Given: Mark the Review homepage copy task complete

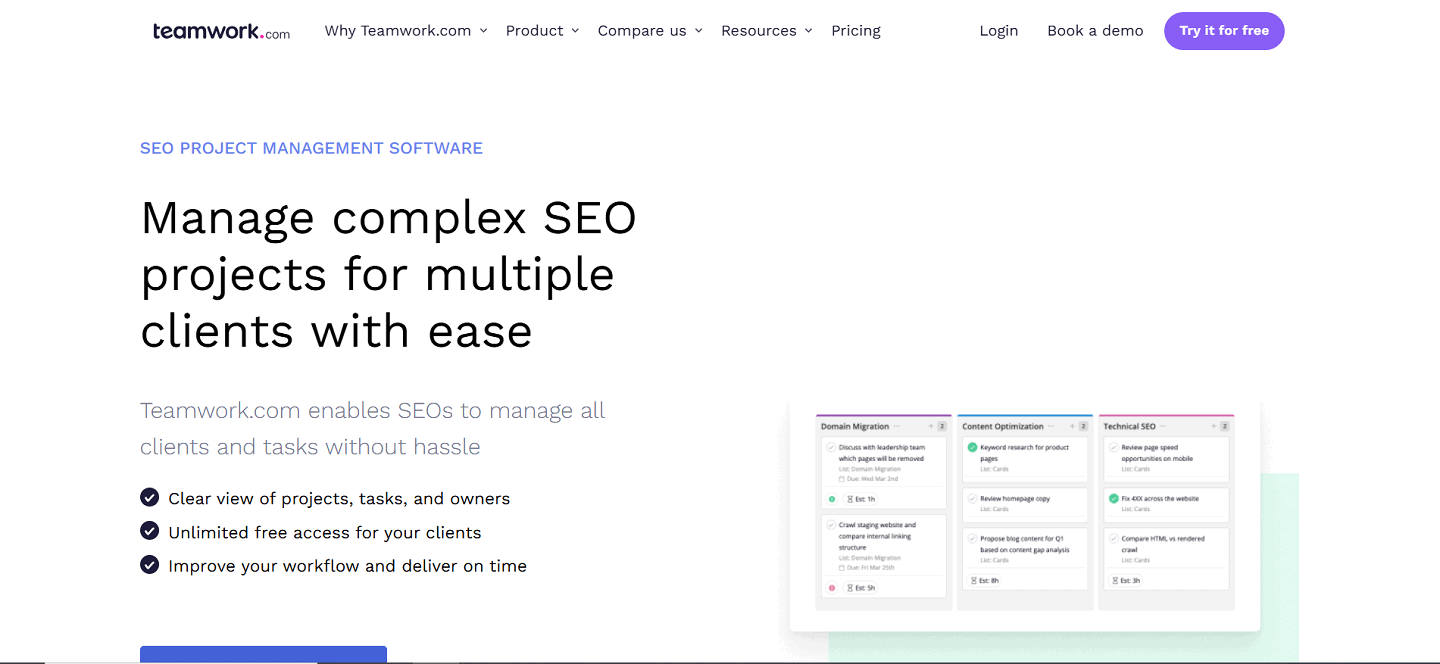Looking at the screenshot, I should (x=973, y=498).
